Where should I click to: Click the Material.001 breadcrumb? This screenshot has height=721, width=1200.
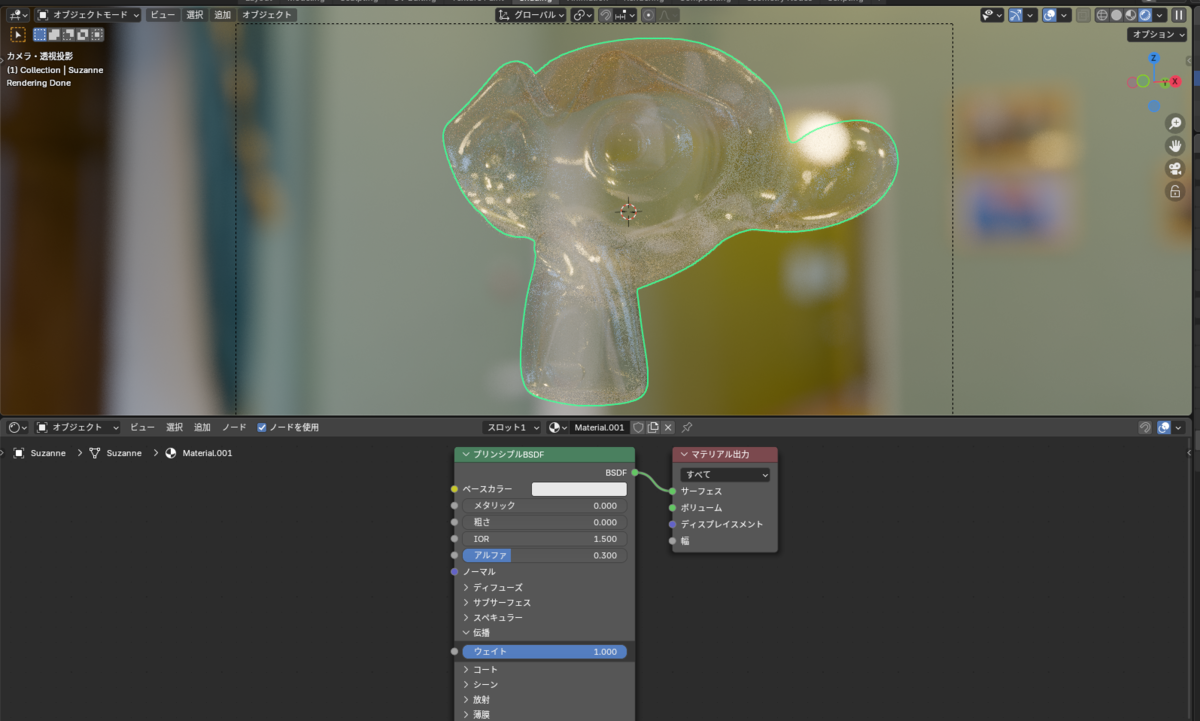199,453
